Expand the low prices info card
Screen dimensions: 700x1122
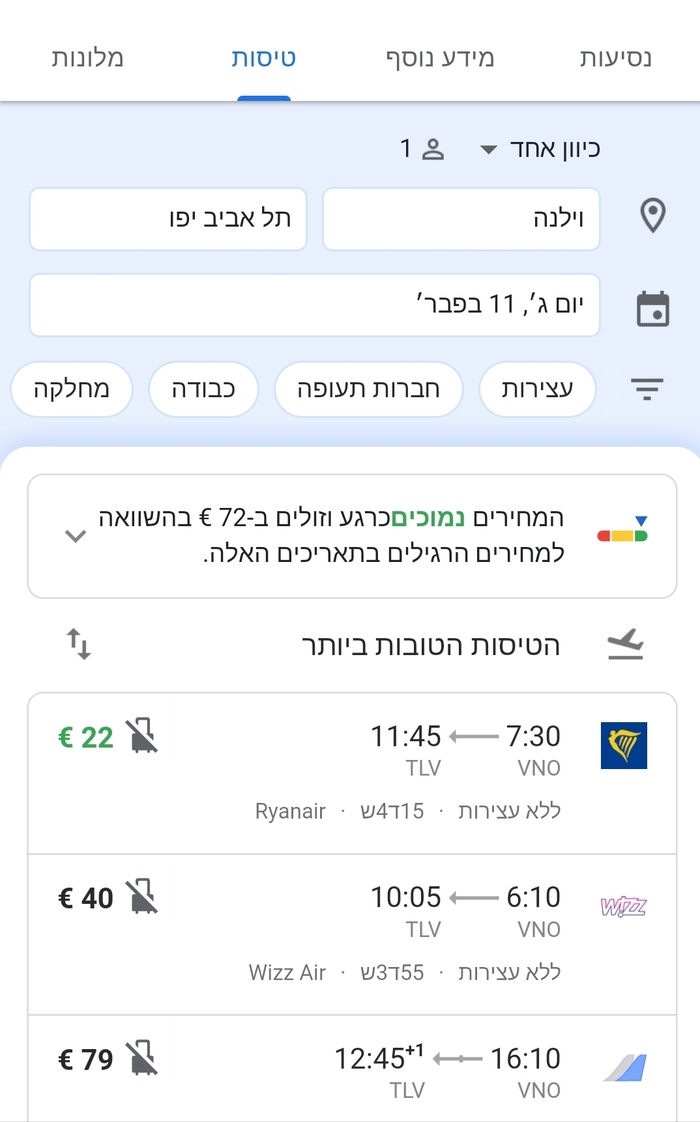pos(75,536)
